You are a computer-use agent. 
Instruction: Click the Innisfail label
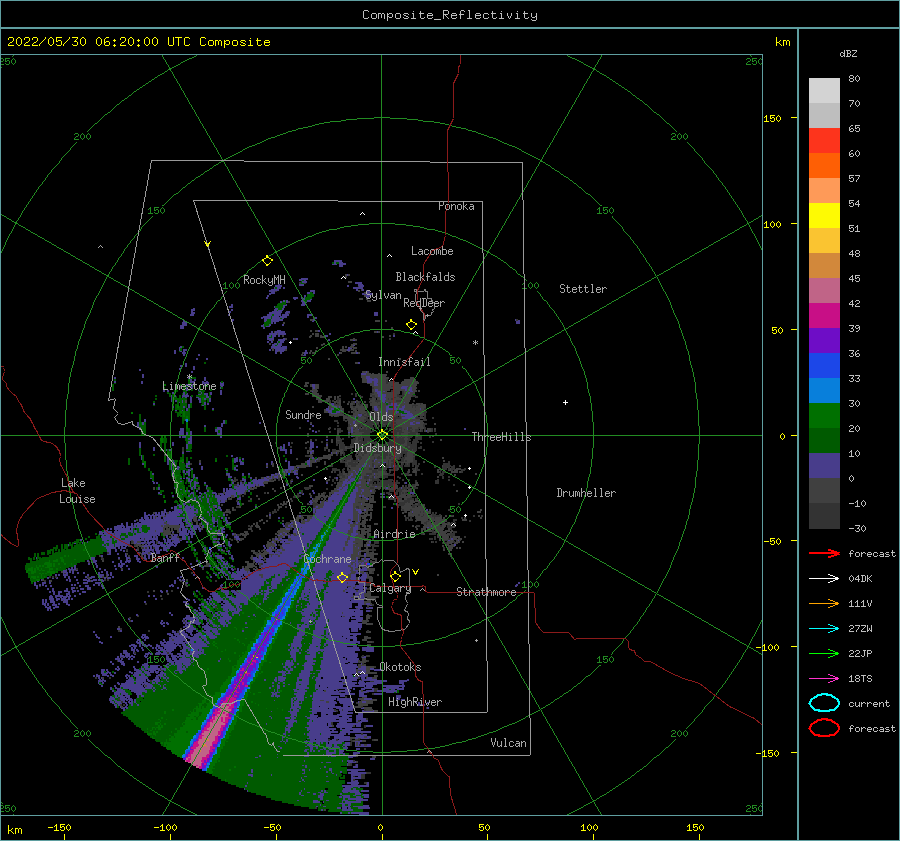tap(404, 362)
